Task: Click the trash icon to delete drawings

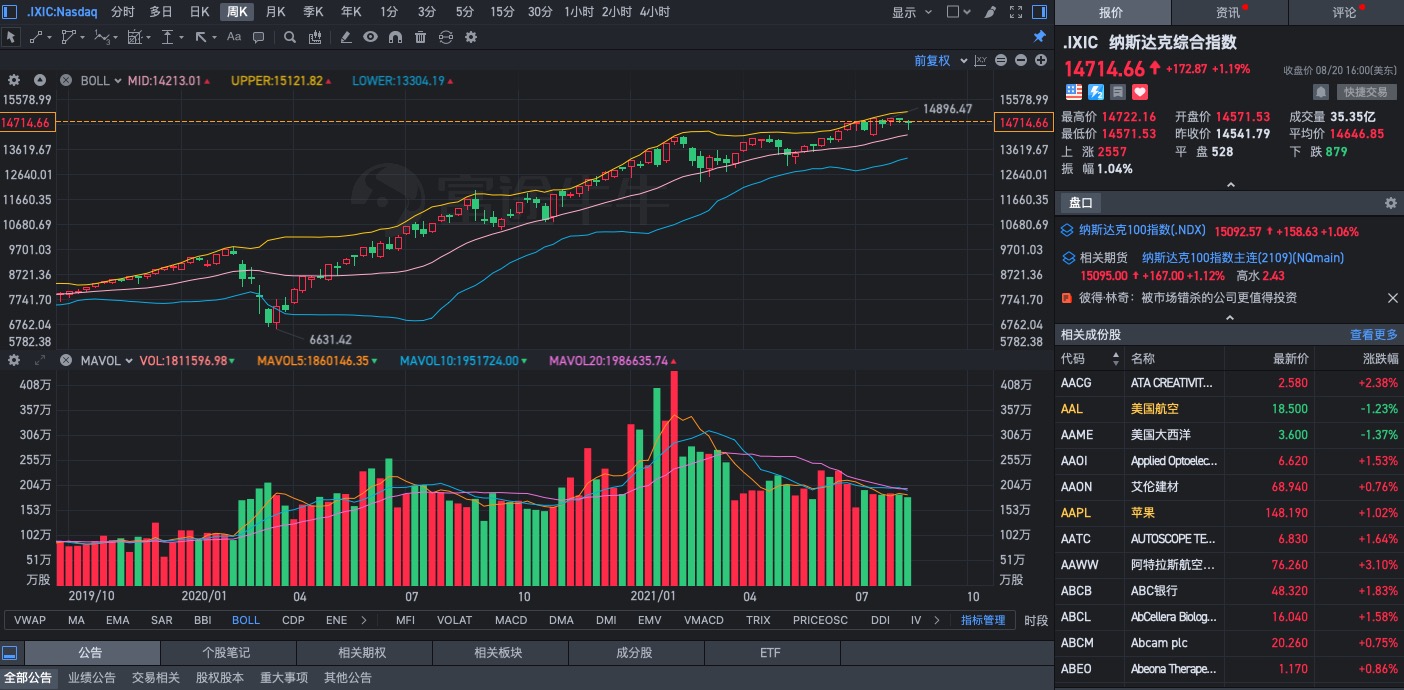Action: pyautogui.click(x=420, y=37)
